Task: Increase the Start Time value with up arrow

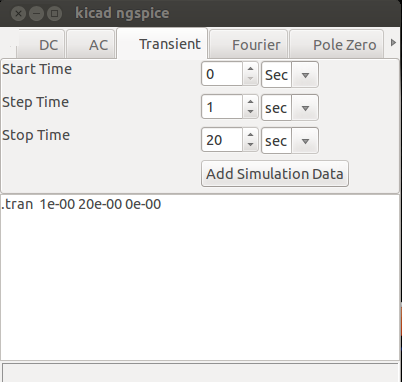Action: pyautogui.click(x=250, y=69)
